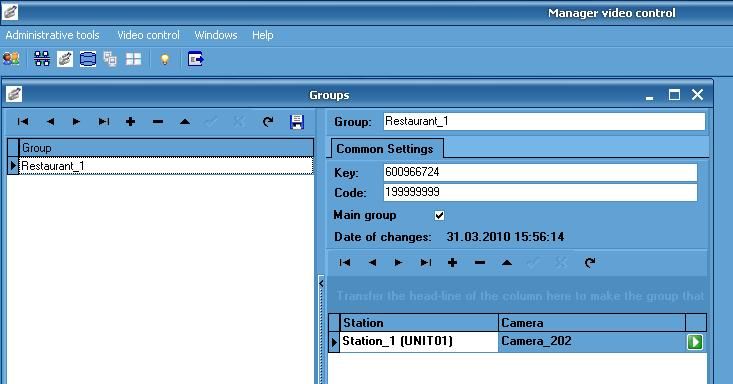733x384 pixels.
Task: Toggle the Main group checkbox
Action: coord(439,216)
